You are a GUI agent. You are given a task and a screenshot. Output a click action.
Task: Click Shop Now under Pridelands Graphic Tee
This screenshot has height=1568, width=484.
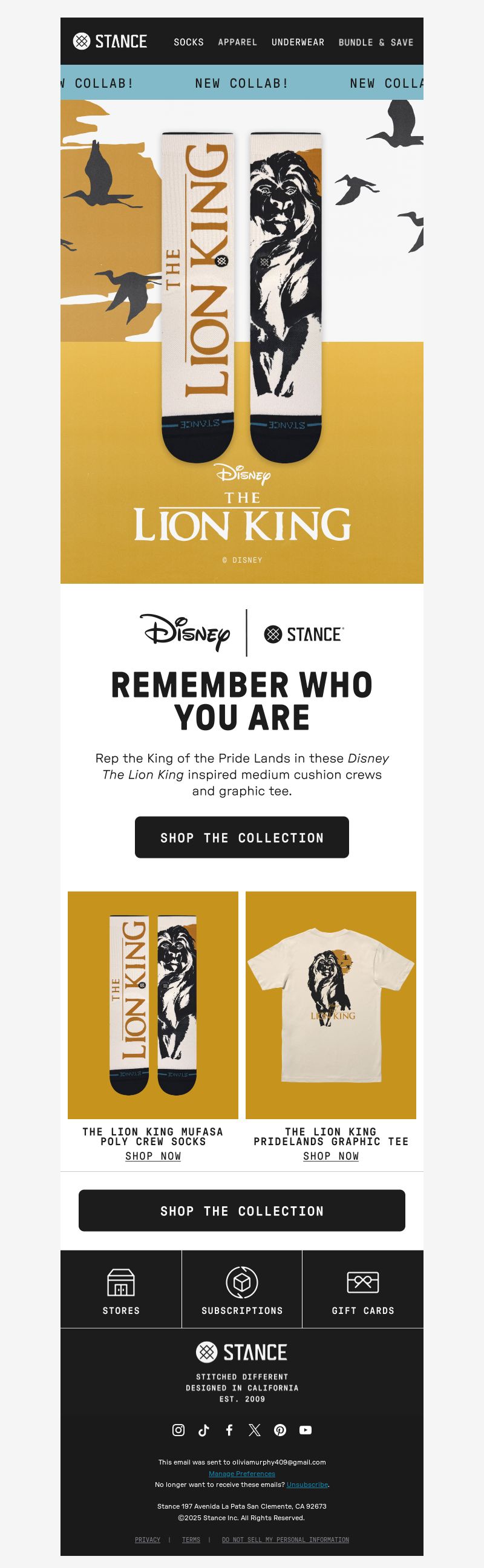tap(330, 1156)
